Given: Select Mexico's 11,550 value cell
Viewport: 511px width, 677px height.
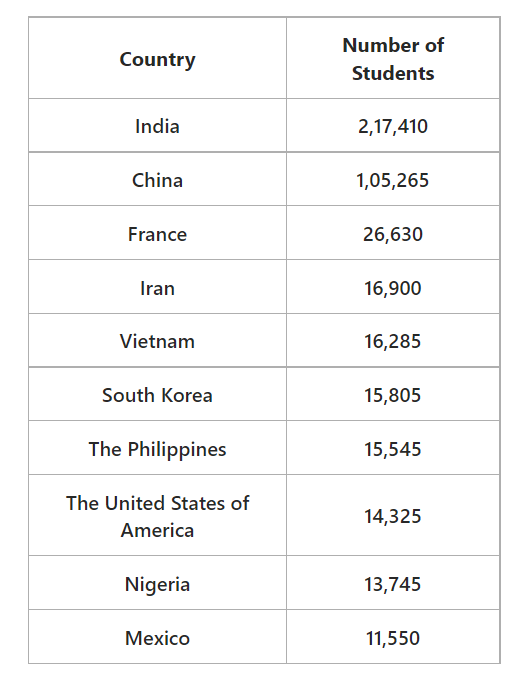Looking at the screenshot, I should point(393,638).
